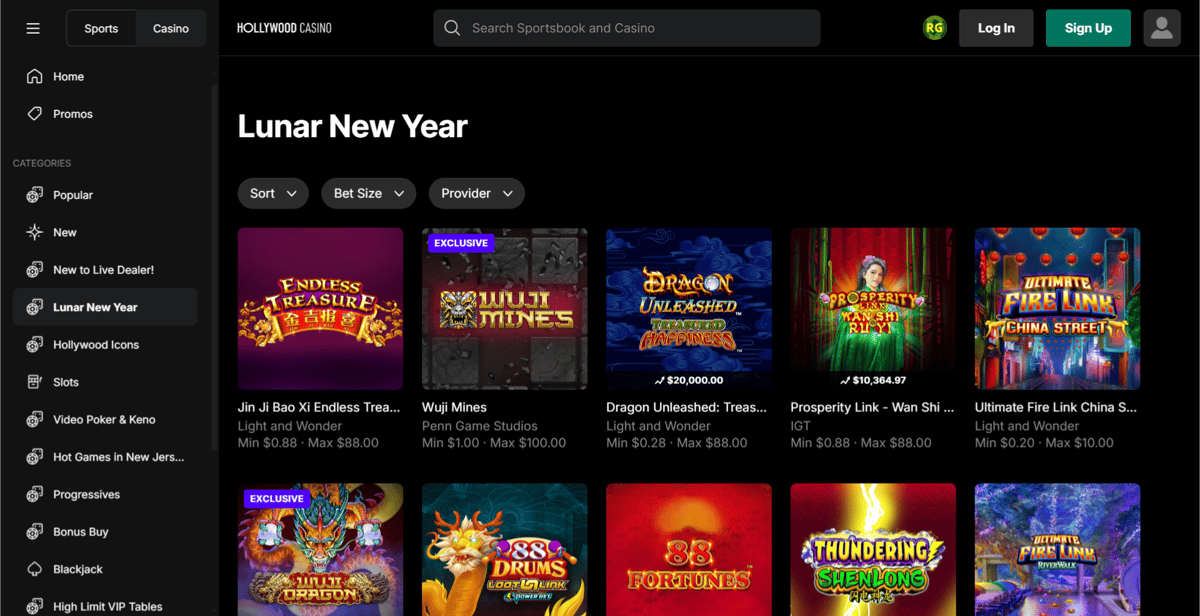Open the user profile avatar icon

tap(1162, 28)
